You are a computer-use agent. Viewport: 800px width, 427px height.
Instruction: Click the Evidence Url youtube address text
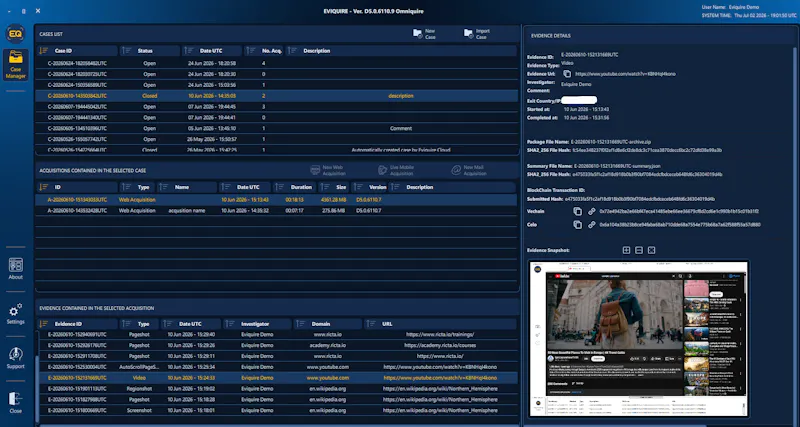pyautogui.click(x=625, y=74)
